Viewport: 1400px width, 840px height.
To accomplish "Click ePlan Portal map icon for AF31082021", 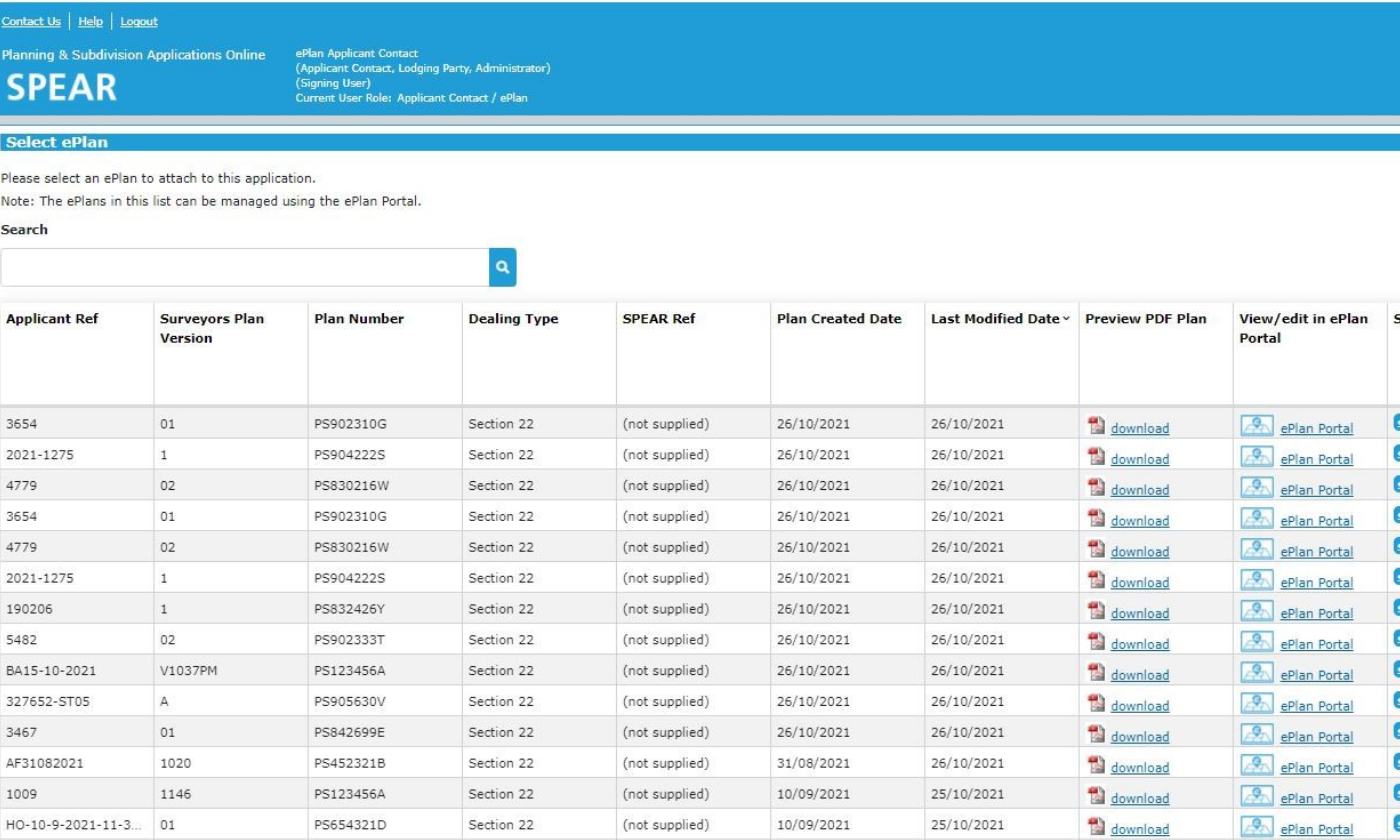I will [x=1257, y=766].
